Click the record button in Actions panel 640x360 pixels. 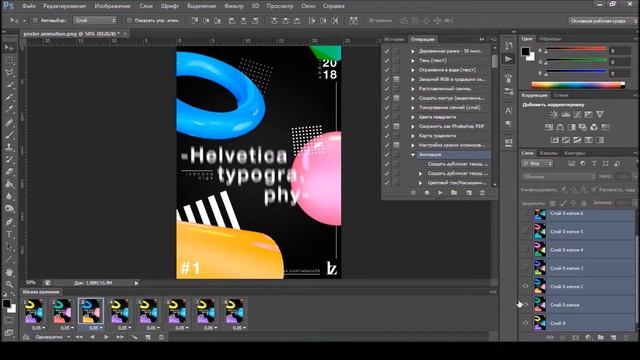click(x=427, y=193)
